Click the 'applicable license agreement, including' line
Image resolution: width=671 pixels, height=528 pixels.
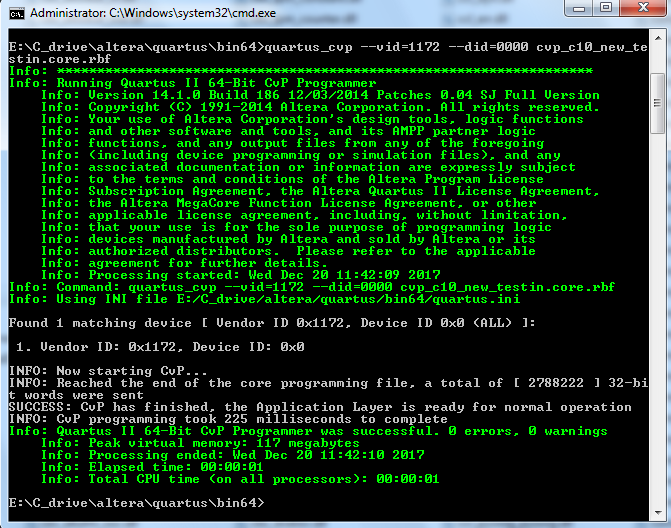coord(304,215)
